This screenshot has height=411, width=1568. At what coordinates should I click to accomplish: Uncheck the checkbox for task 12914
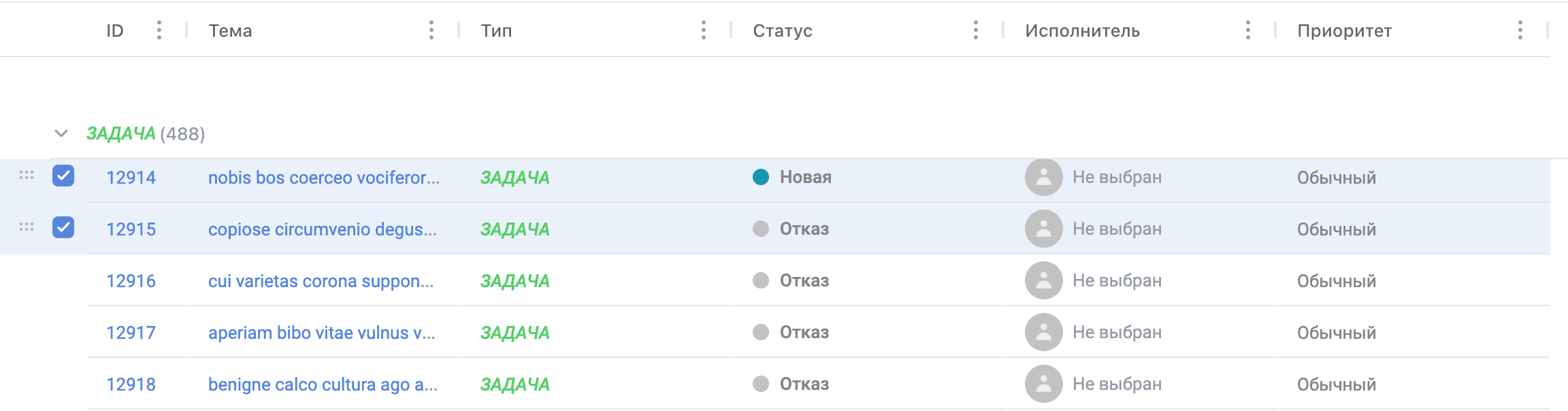[63, 176]
